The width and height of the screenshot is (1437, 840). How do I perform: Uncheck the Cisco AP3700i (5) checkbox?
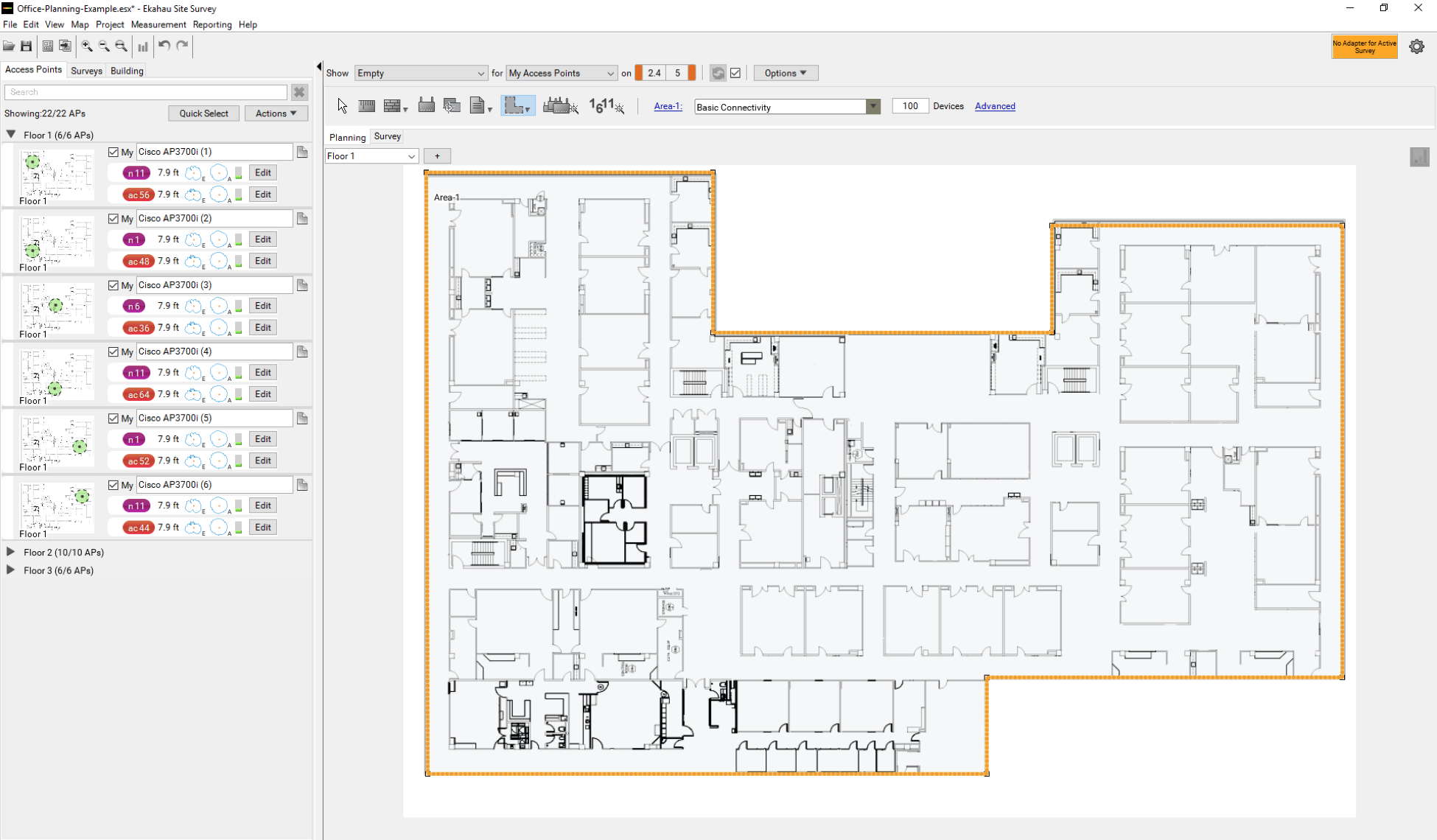(113, 418)
